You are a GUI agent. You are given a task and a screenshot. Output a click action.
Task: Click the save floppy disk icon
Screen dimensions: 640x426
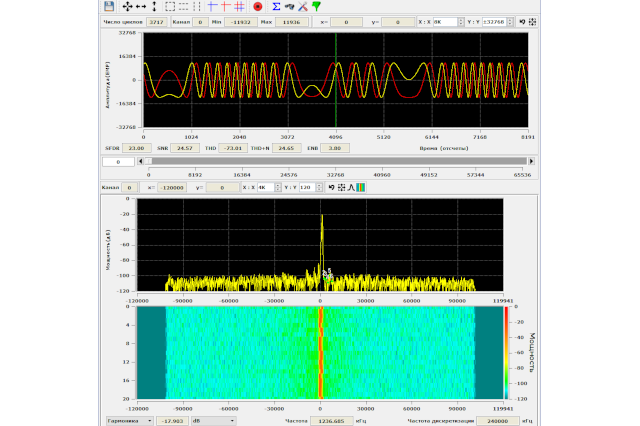[x=108, y=6]
